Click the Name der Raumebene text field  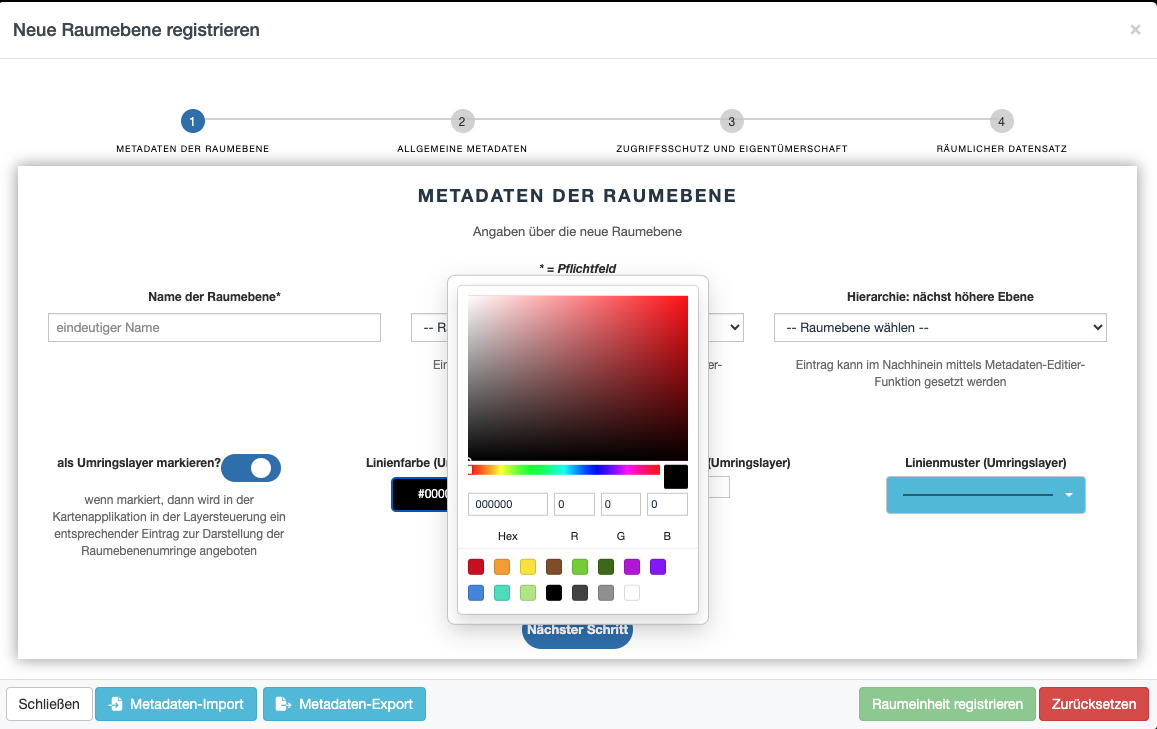[x=214, y=327]
